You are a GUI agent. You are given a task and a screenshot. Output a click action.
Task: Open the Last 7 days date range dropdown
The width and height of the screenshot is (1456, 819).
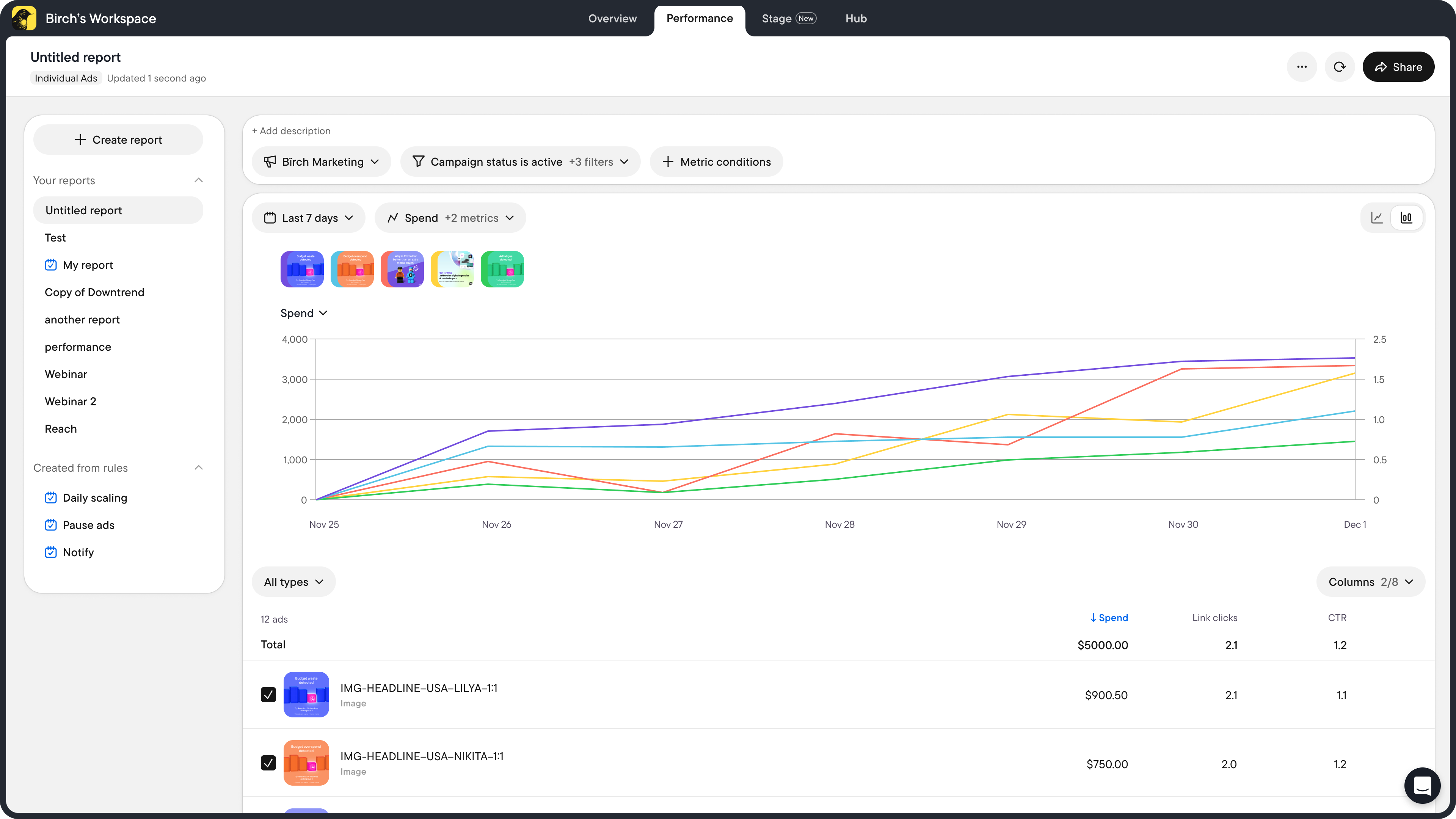point(309,218)
